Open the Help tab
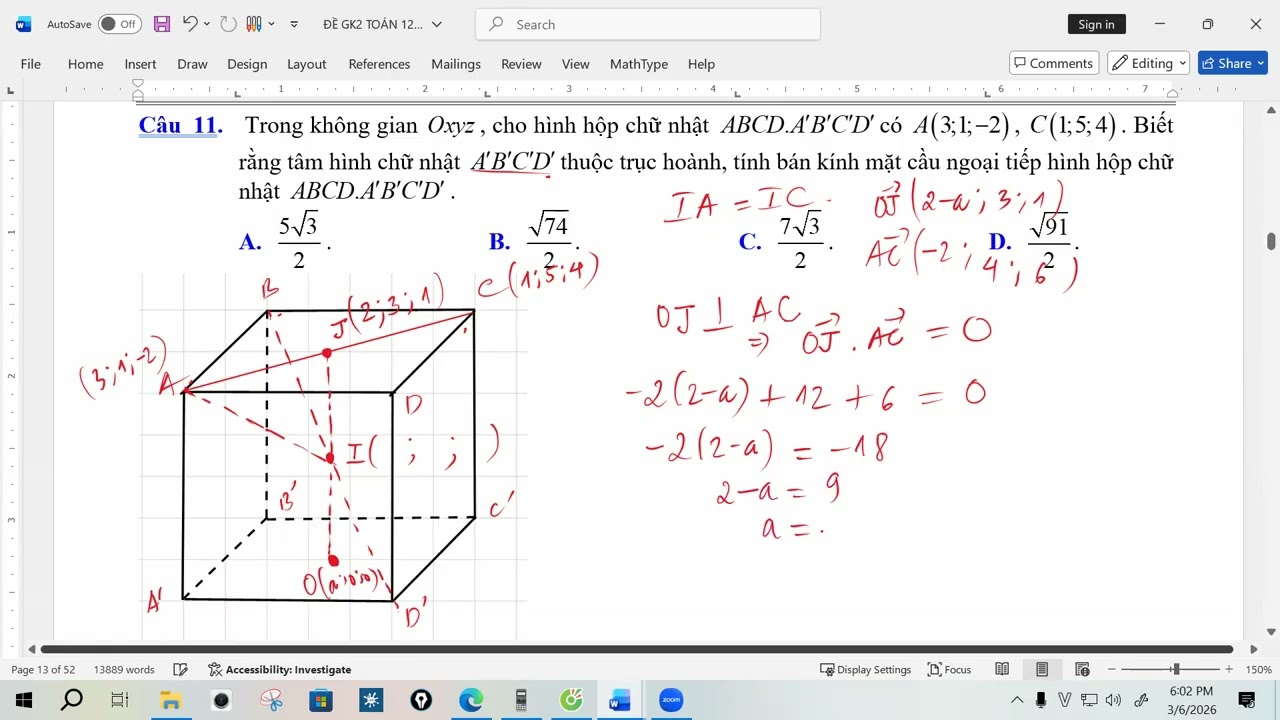1280x720 pixels. (x=701, y=64)
